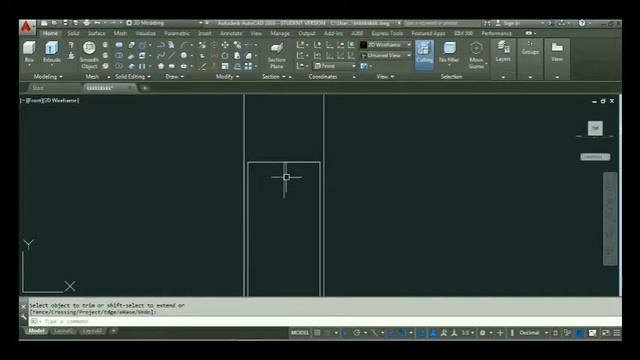Open the Unsaved View dropdown
640x360 pixels.
pyautogui.click(x=386, y=56)
